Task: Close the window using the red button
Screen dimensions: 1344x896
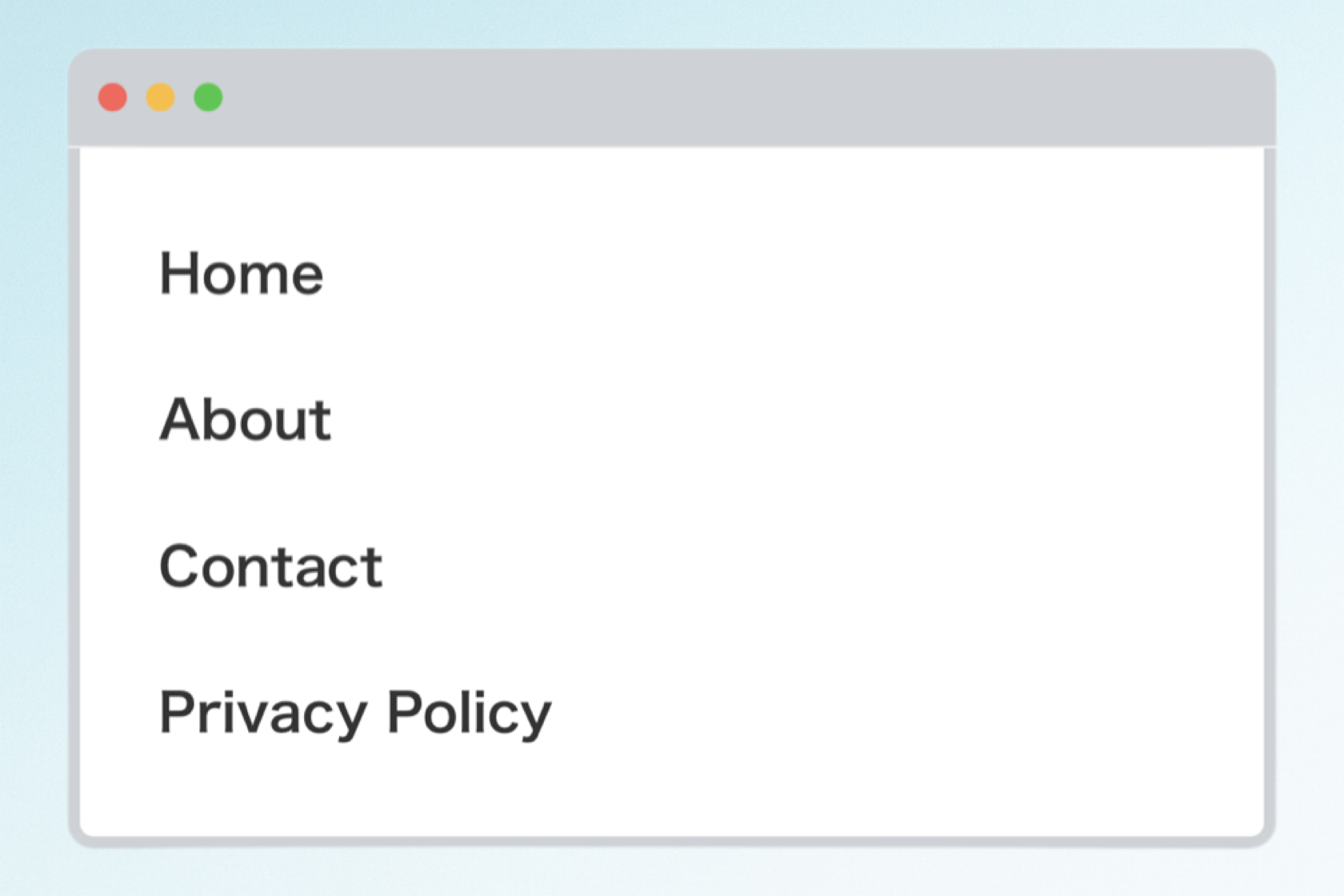Action: tap(113, 98)
